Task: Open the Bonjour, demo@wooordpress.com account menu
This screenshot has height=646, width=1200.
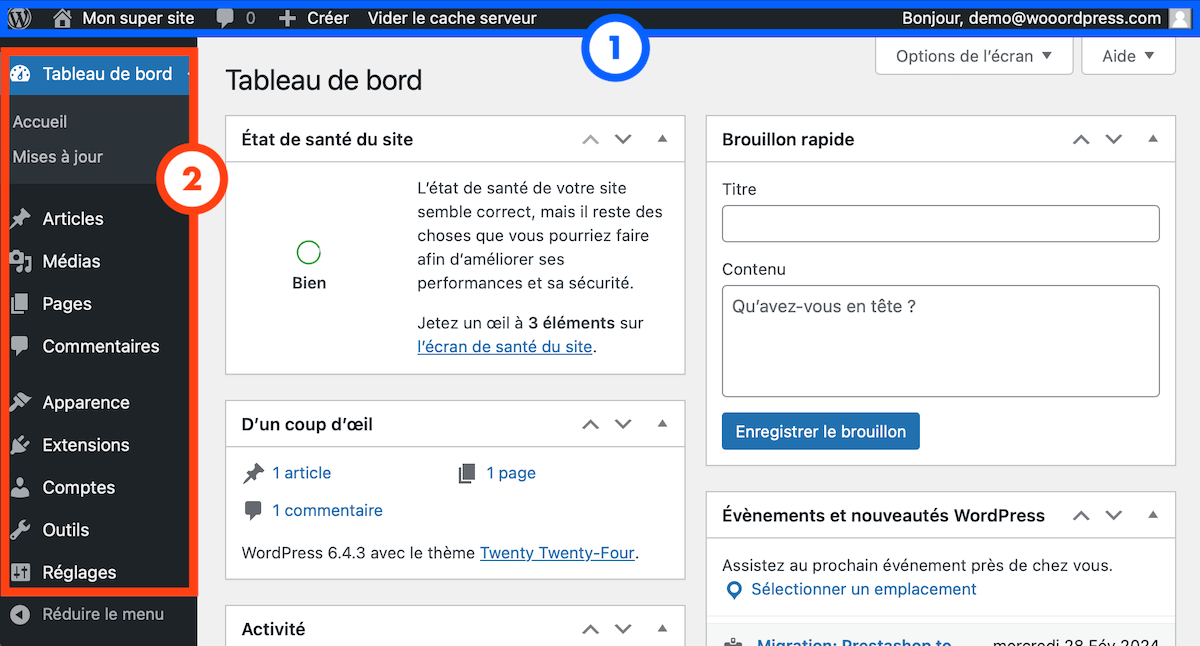Action: [x=1031, y=18]
